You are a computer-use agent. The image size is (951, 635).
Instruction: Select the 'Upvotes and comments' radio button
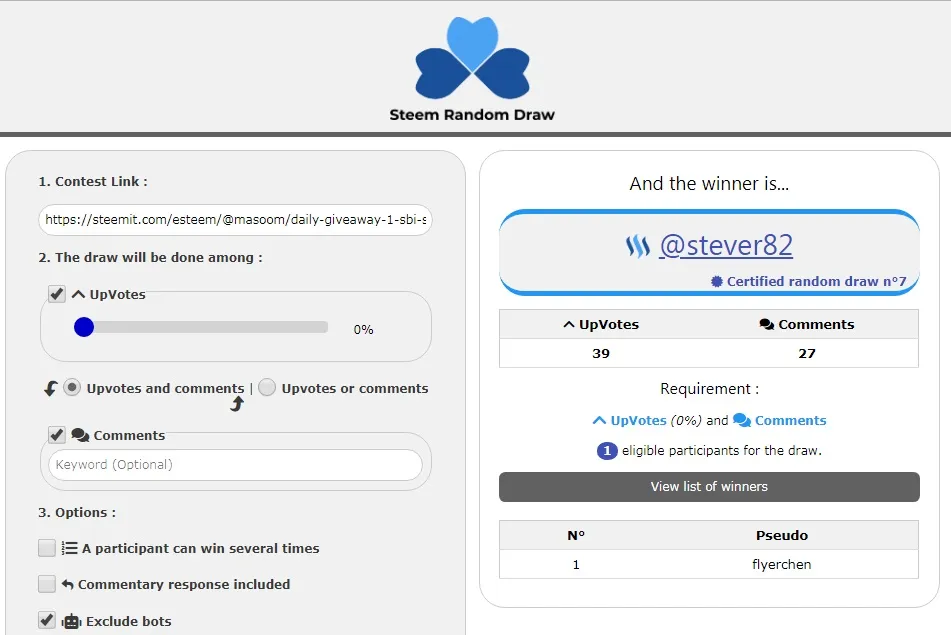click(72, 387)
